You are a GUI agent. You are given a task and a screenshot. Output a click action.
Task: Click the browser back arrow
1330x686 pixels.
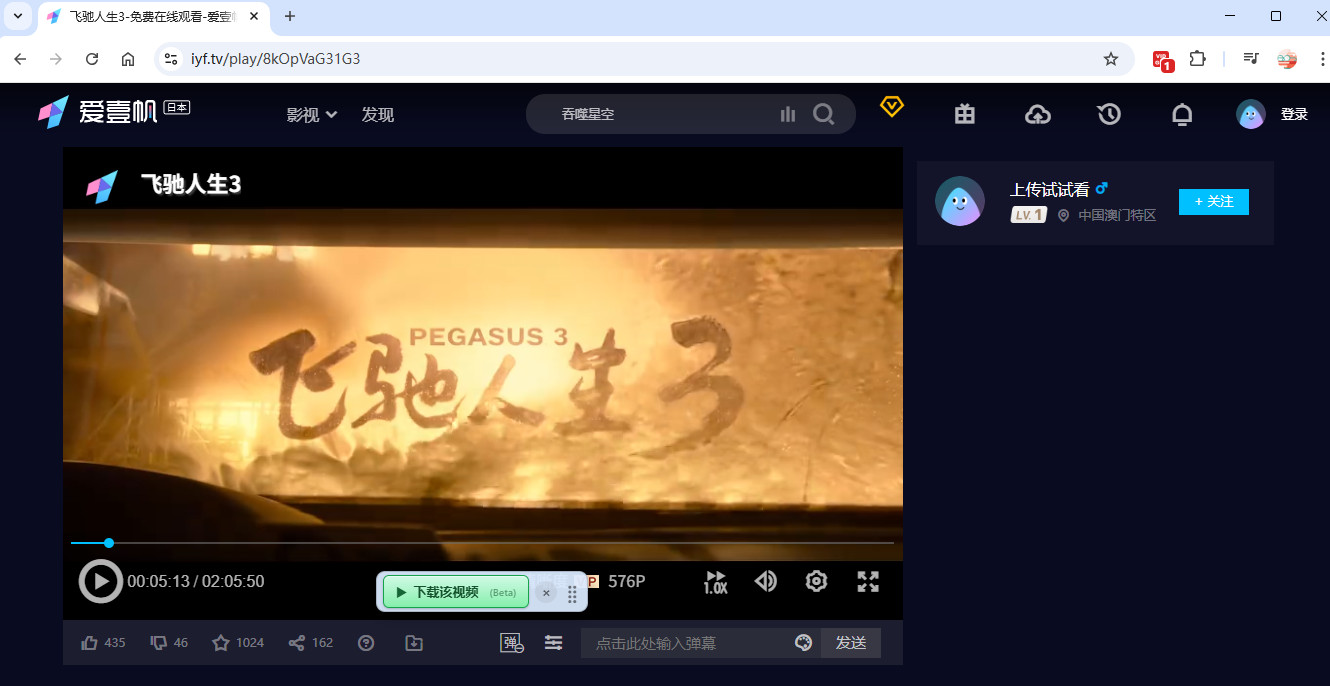point(20,59)
